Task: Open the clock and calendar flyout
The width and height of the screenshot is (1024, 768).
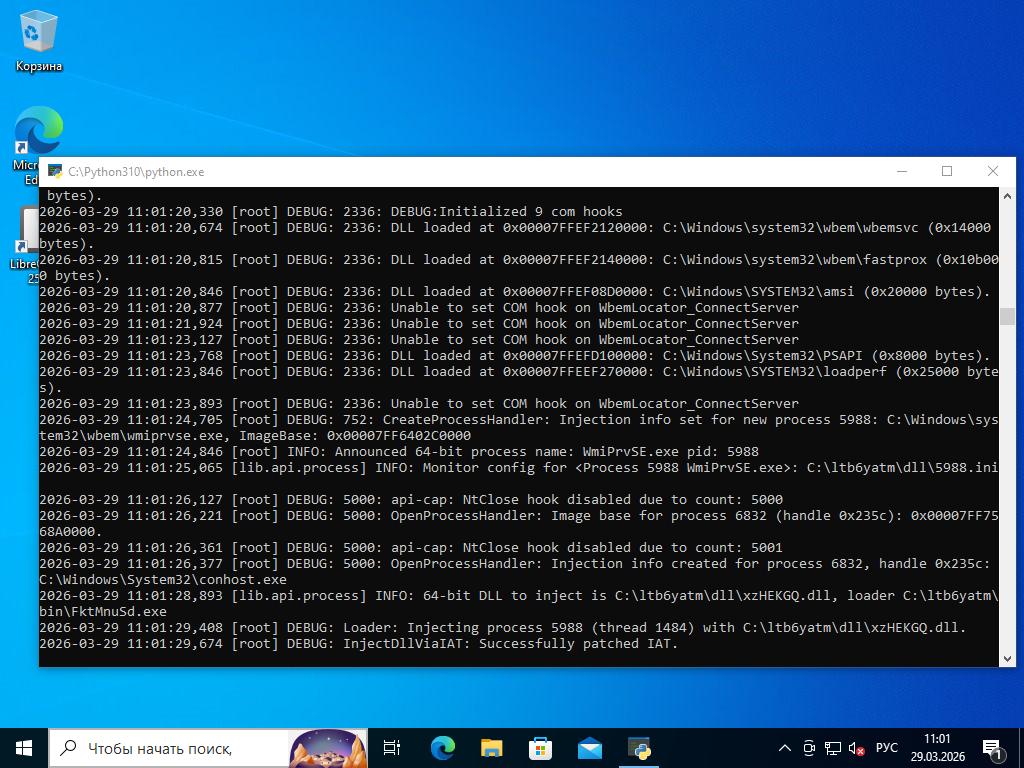Action: pos(937,748)
